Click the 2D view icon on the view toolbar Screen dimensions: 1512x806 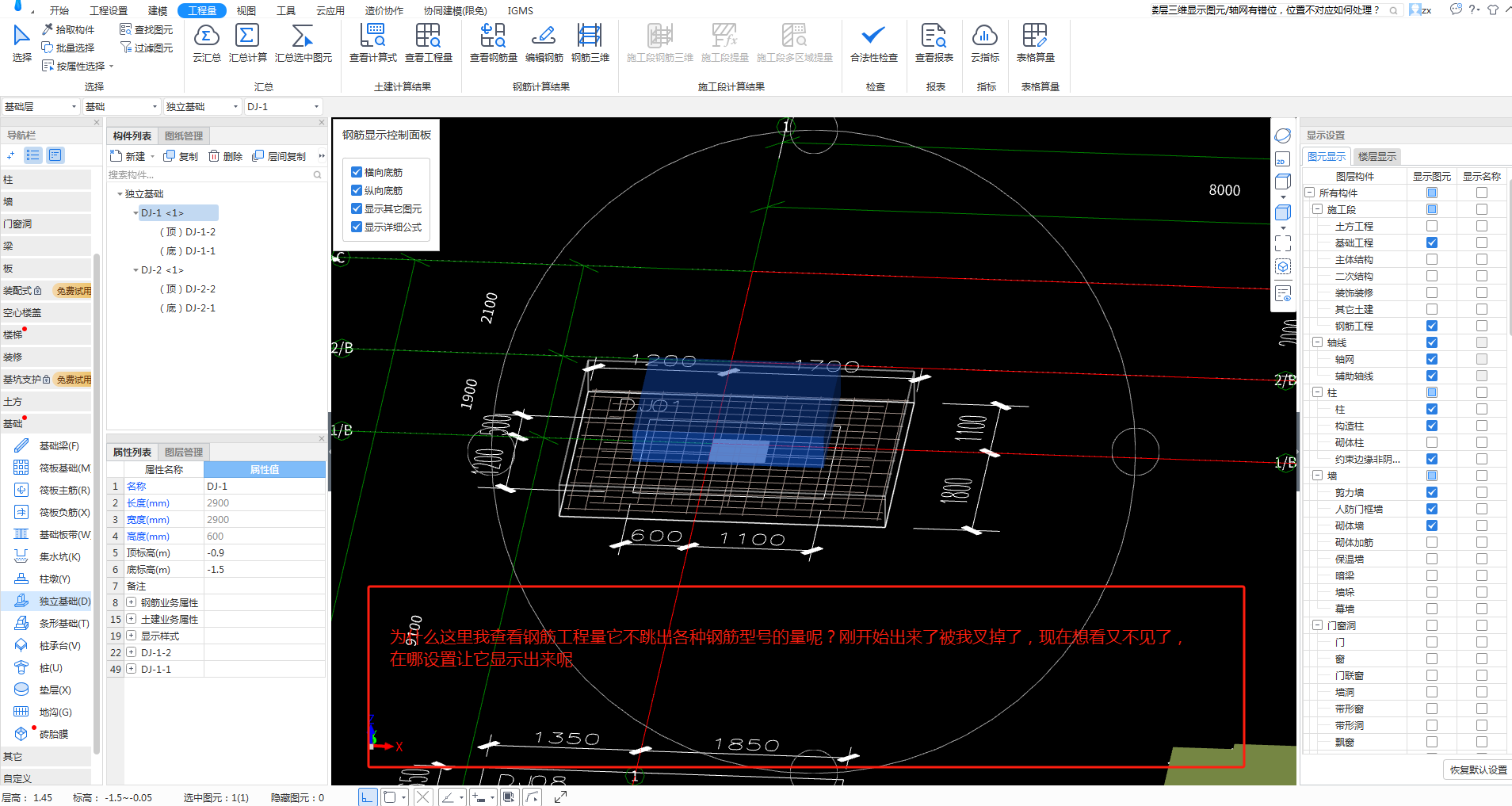point(1282,159)
